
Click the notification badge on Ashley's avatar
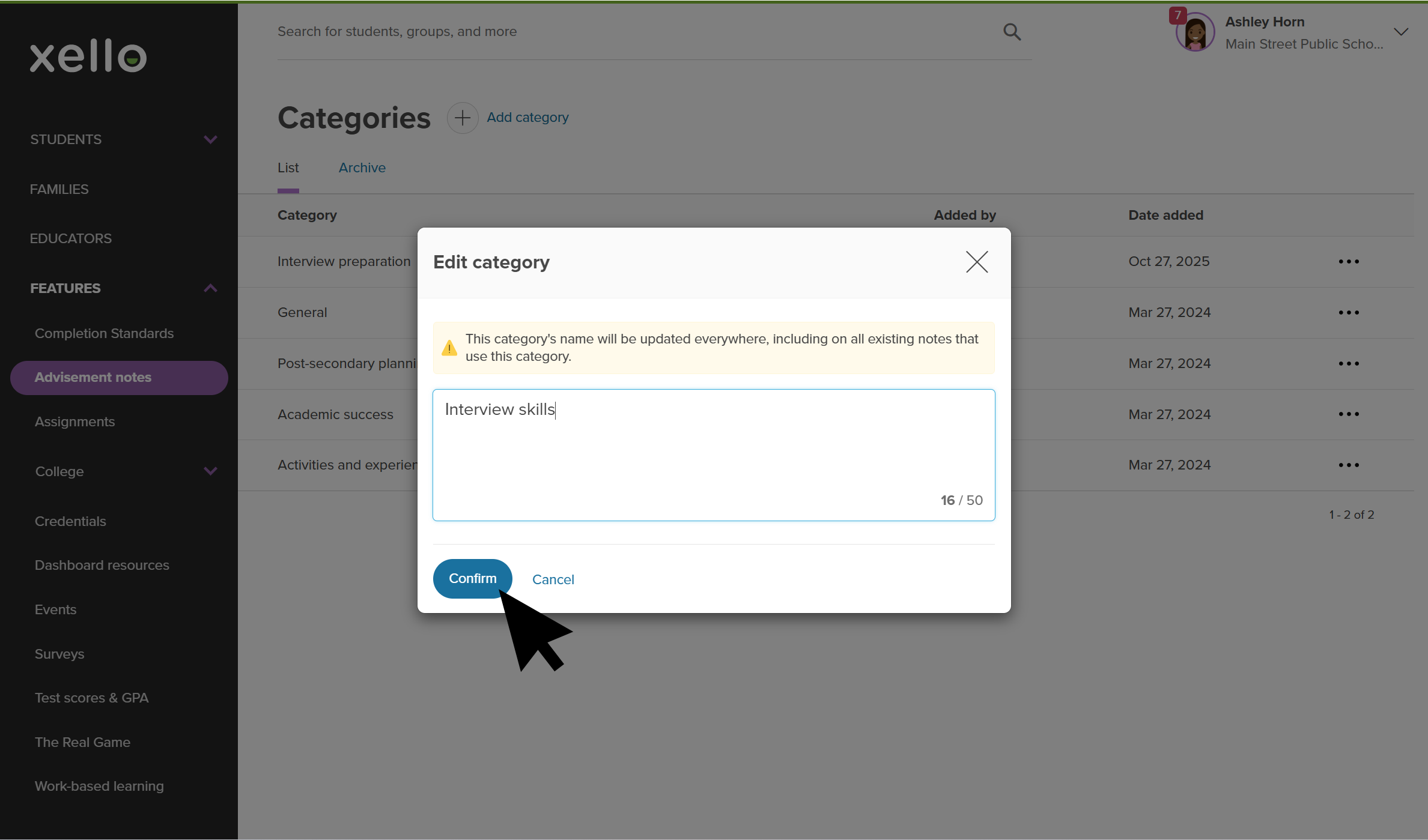point(1178,16)
